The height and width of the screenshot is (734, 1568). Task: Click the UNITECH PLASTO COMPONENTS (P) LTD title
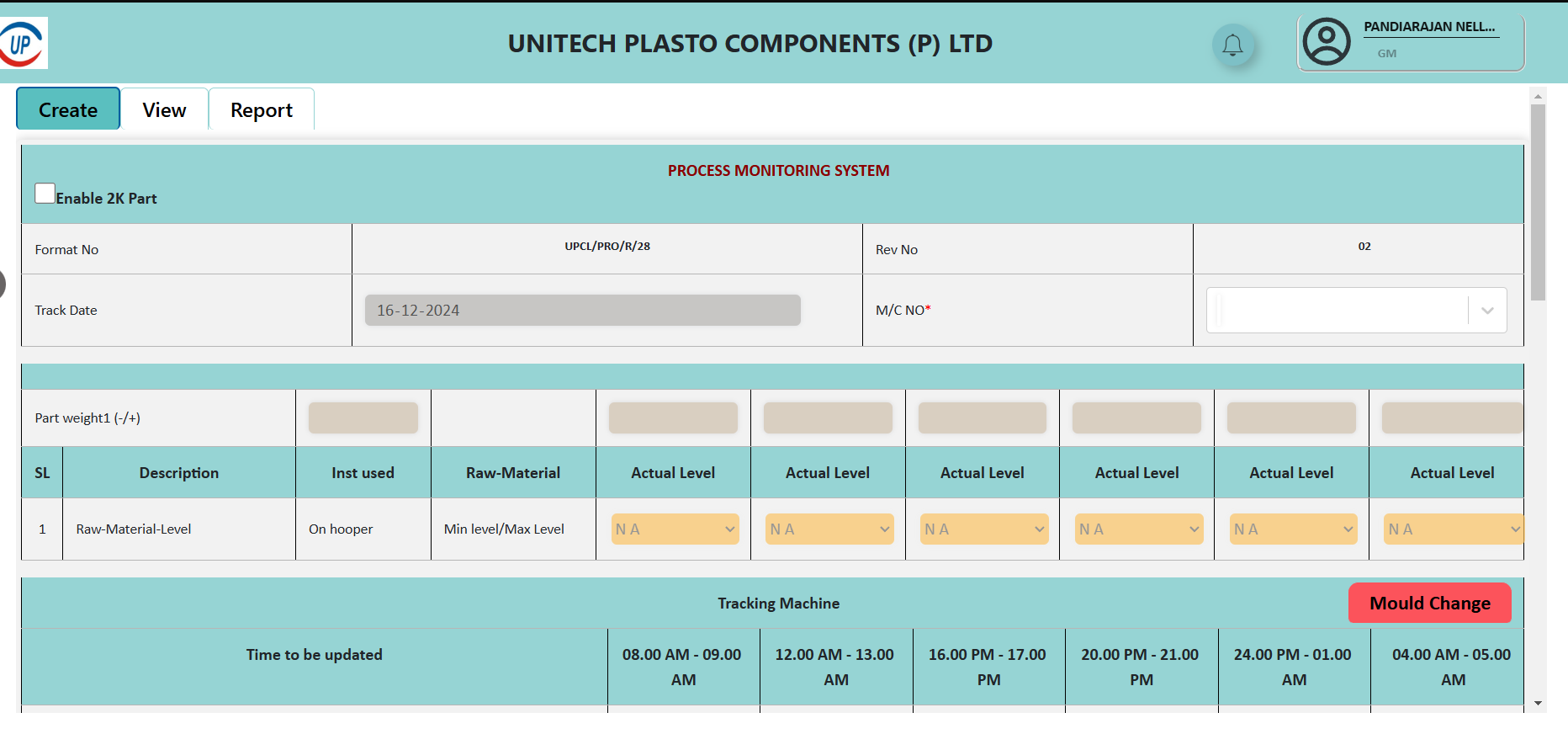click(750, 43)
